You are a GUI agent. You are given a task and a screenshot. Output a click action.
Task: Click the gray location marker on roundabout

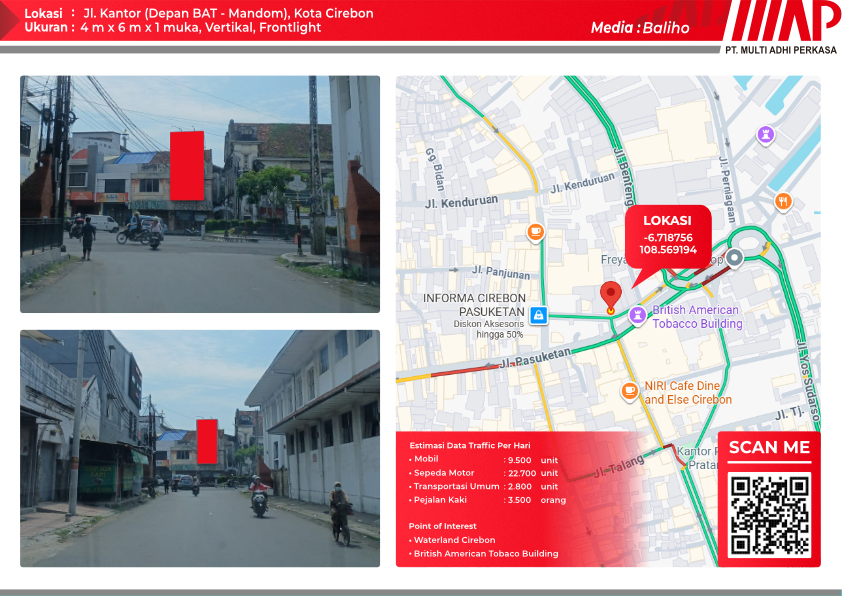click(735, 258)
